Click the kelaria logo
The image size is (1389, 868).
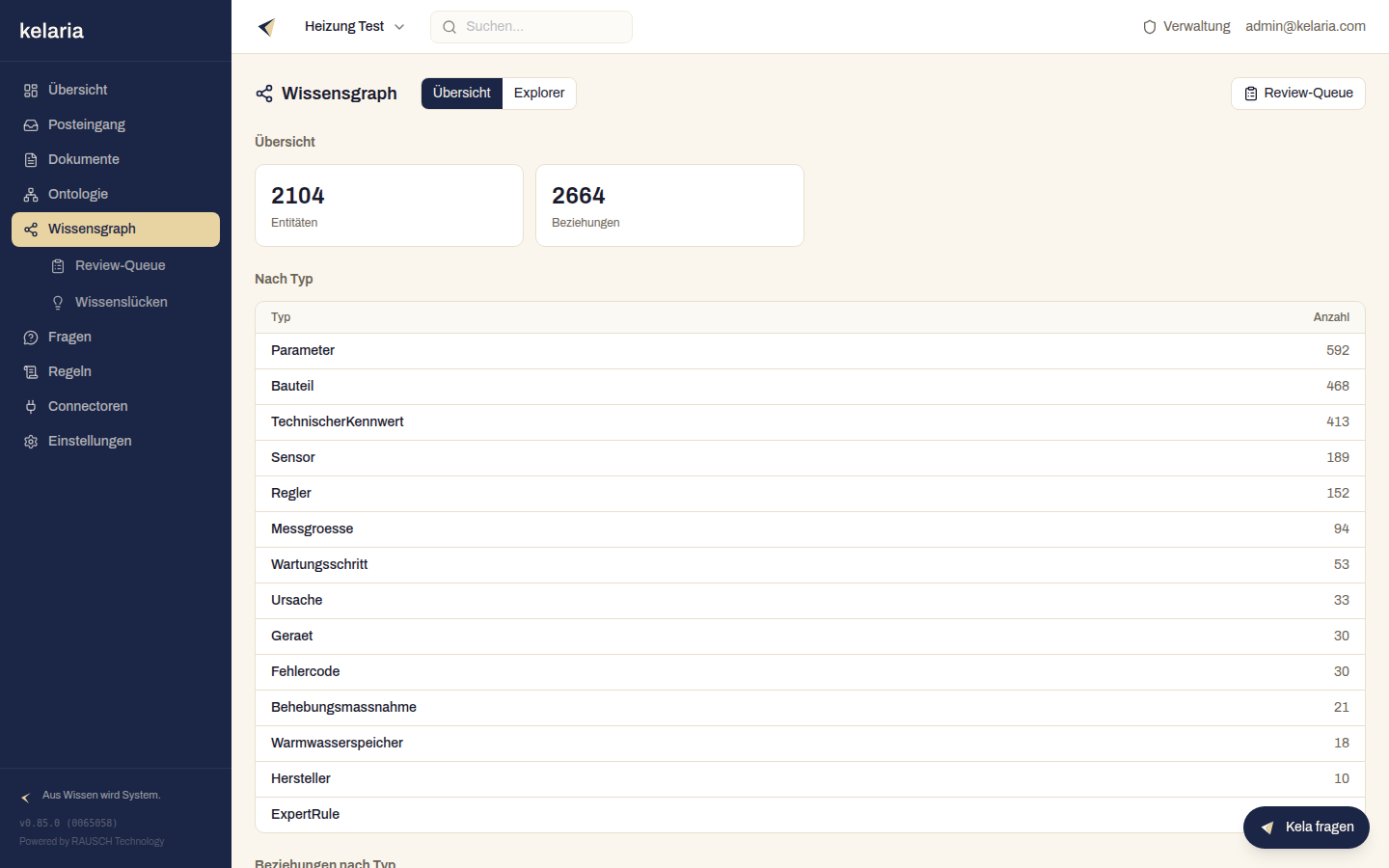coord(51,31)
